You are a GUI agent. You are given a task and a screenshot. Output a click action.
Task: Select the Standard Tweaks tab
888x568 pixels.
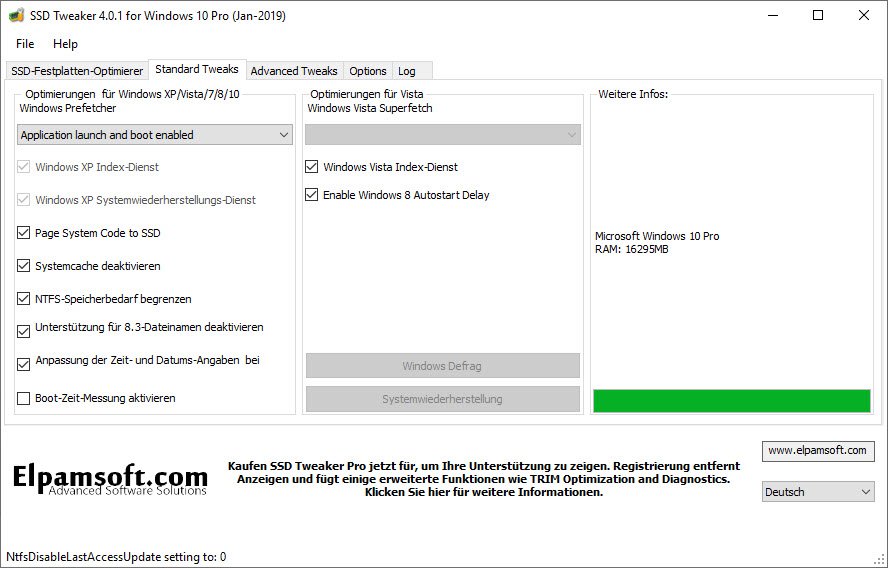[197, 69]
